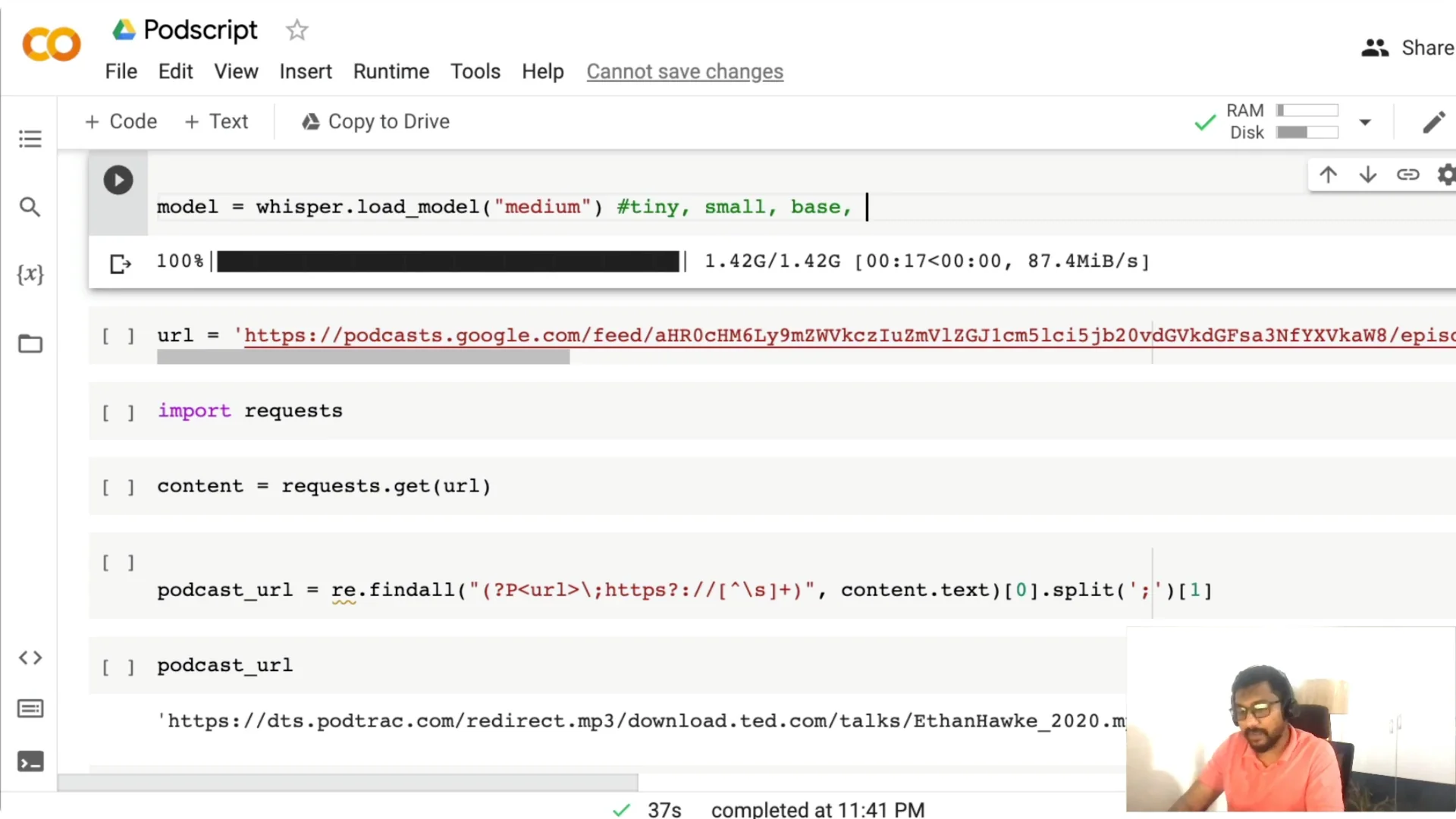
Task: Expand RAM and Disk resources dropdown
Action: tap(1365, 122)
